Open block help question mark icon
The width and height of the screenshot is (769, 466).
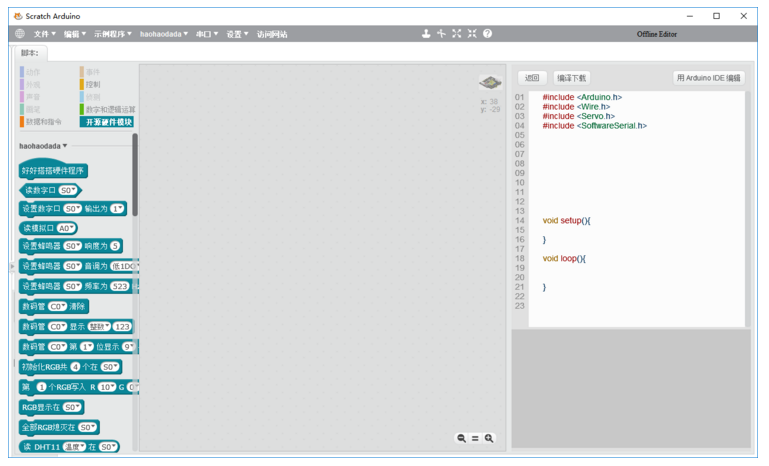pyautogui.click(x=487, y=33)
